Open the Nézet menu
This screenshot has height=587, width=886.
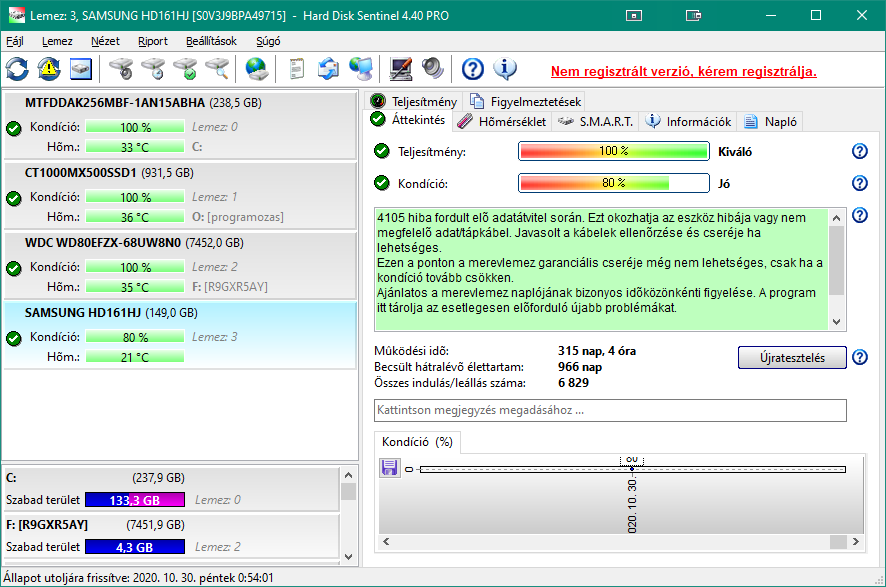click(x=105, y=41)
